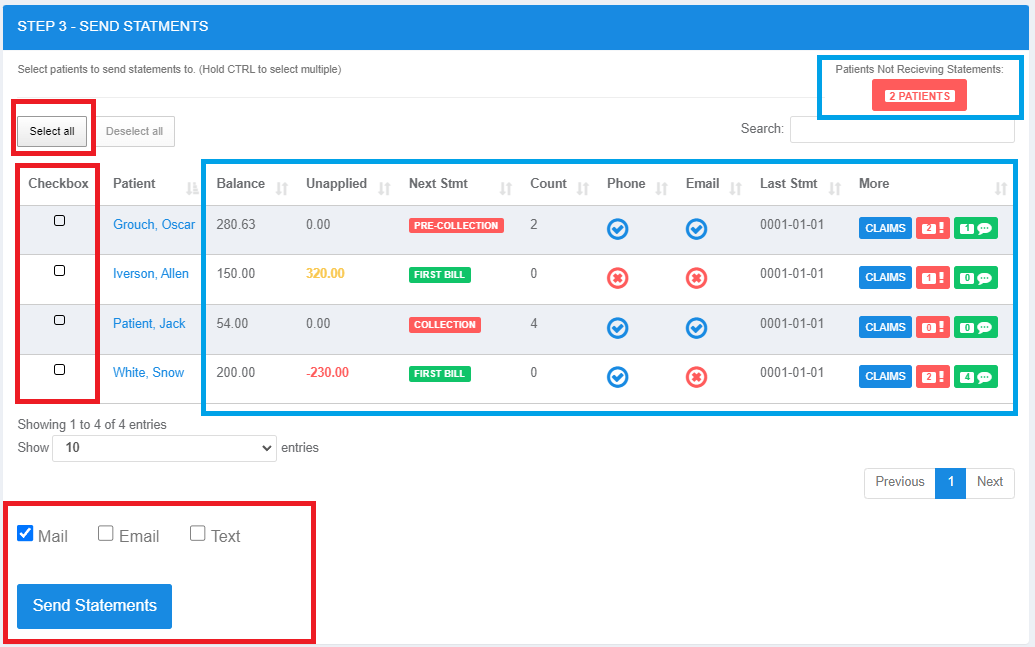Click the Select all button
Viewport: 1035px width, 647px height.
point(52,131)
